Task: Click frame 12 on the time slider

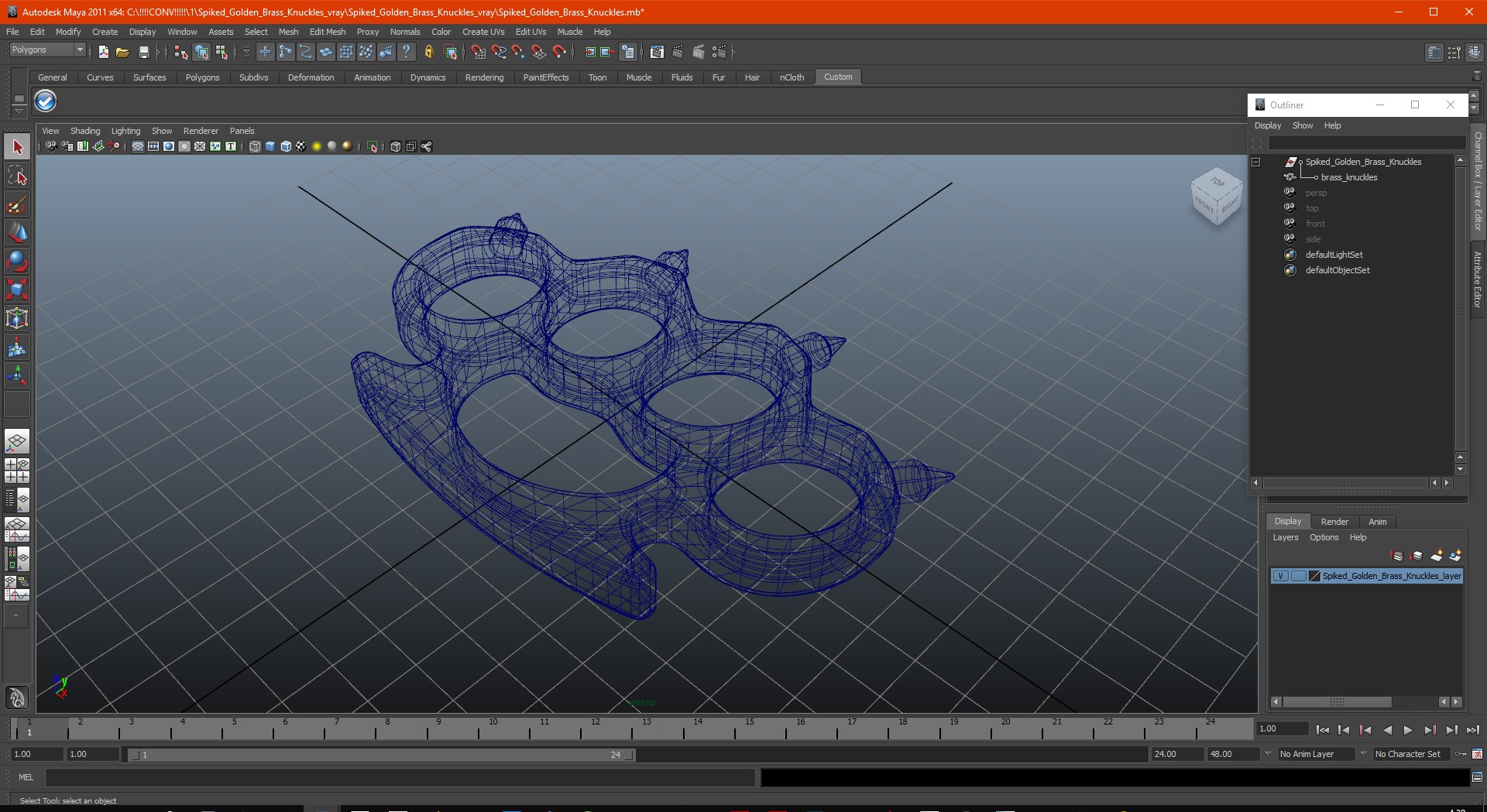Action: click(595, 728)
